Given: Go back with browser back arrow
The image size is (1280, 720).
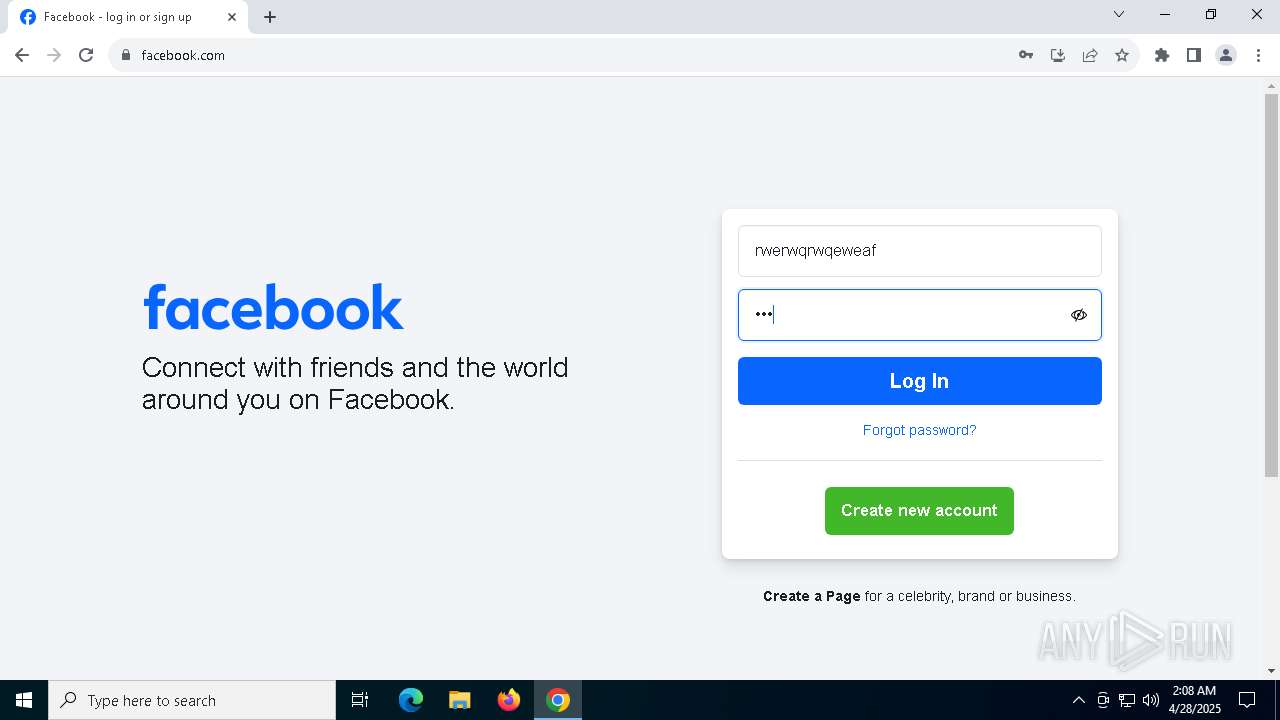Looking at the screenshot, I should pyautogui.click(x=22, y=55).
